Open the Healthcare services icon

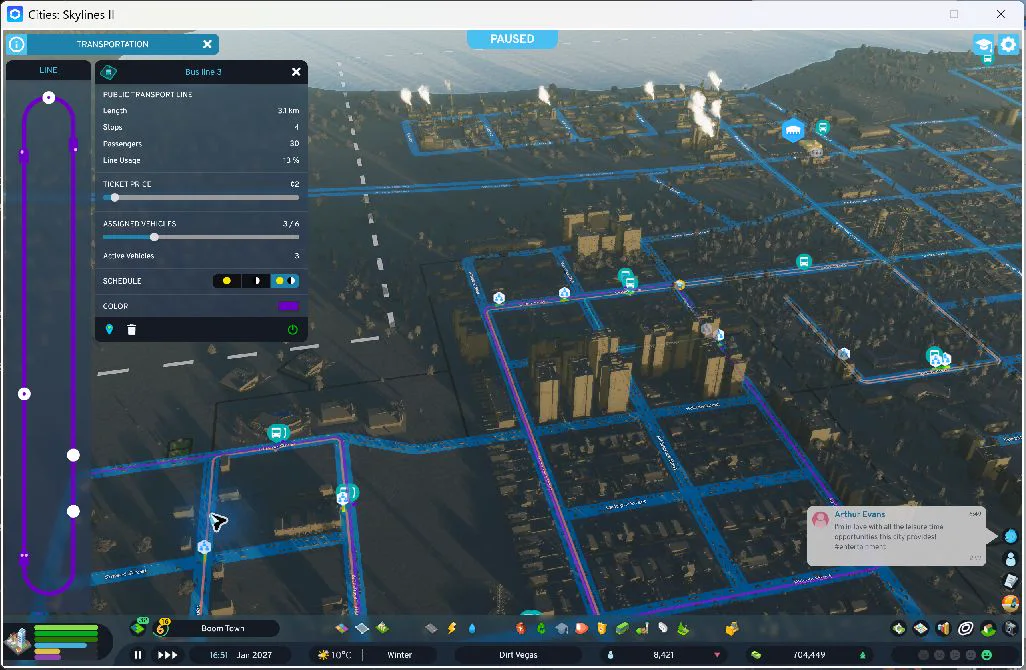(520, 628)
